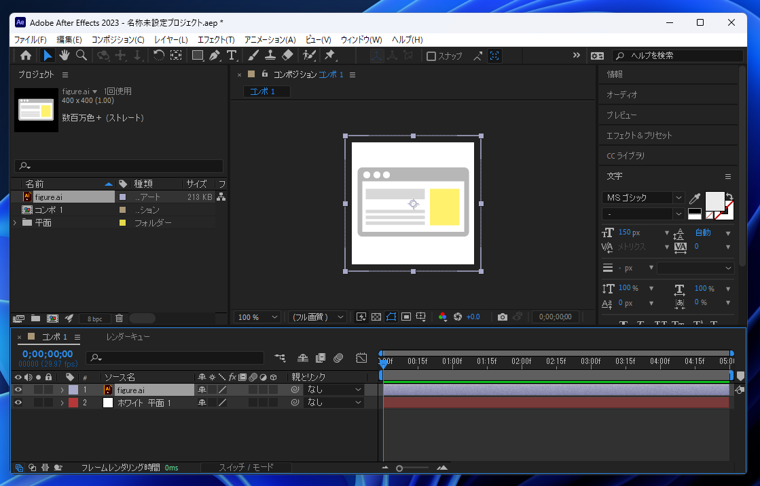760x486 pixels.
Task: Enable the Snapping checkbox
Action: click(x=431, y=56)
